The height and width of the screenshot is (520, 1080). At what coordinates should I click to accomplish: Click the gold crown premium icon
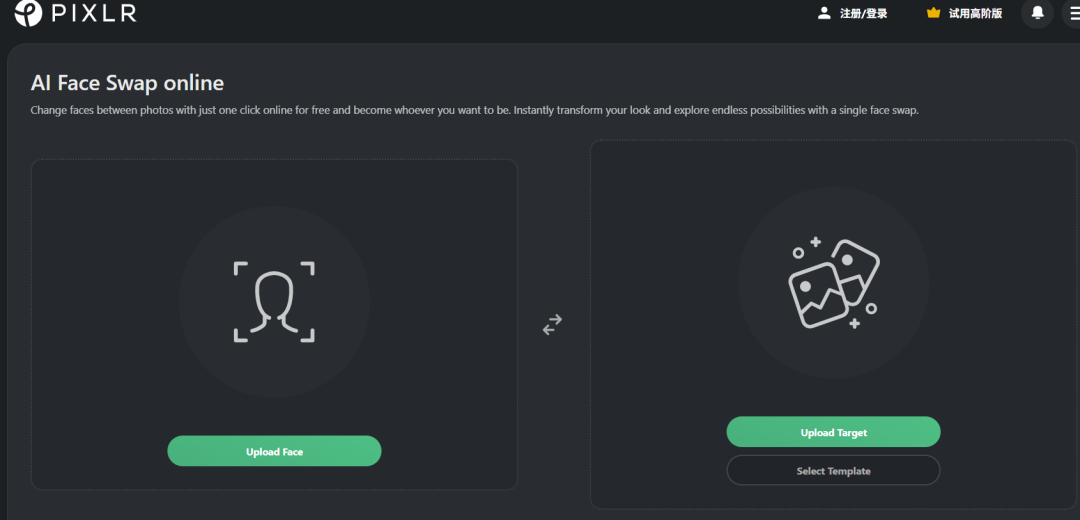coord(933,13)
